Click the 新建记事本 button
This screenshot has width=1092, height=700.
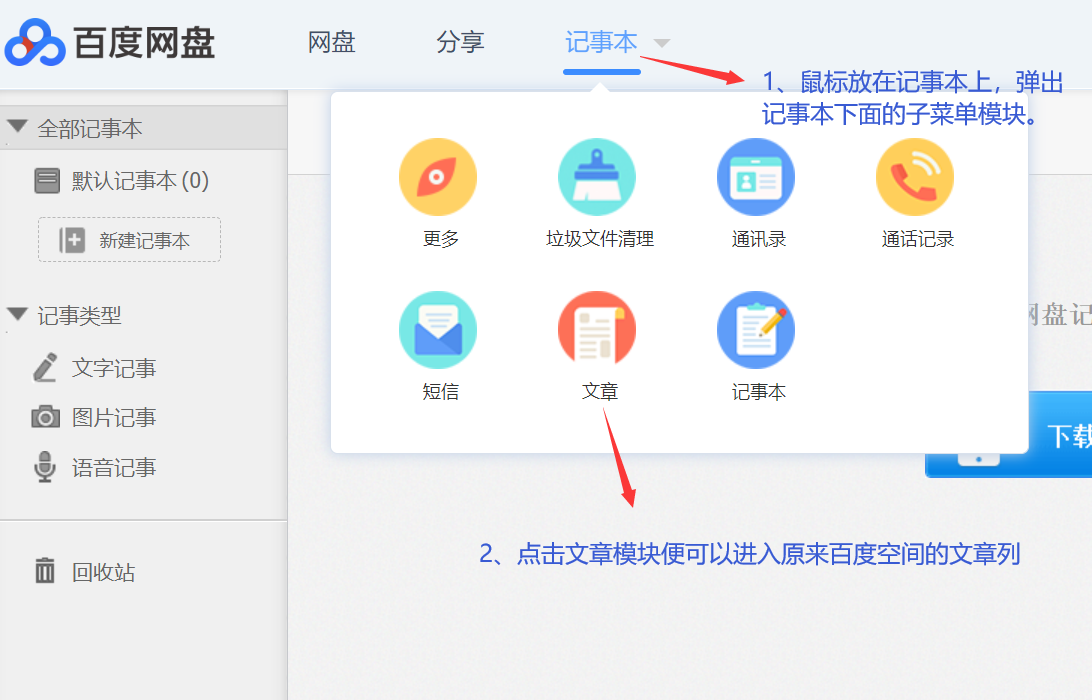[130, 240]
